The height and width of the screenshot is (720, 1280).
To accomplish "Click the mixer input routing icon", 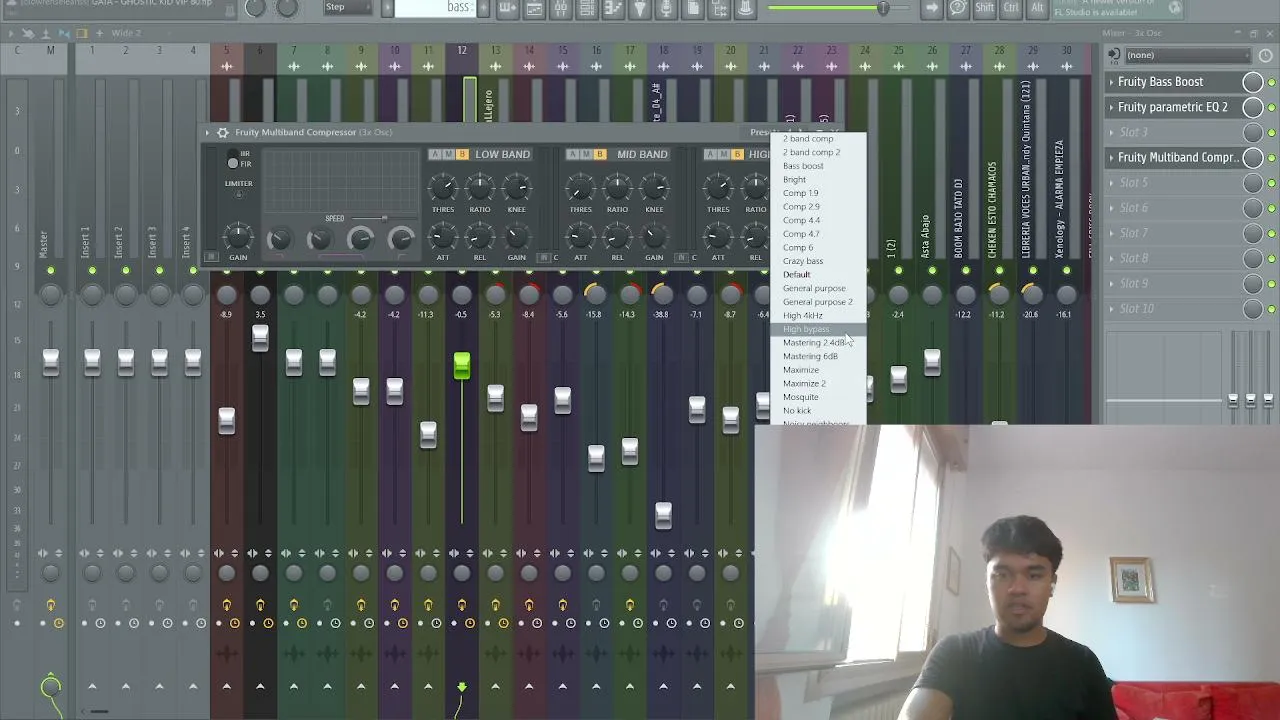I will [1115, 55].
